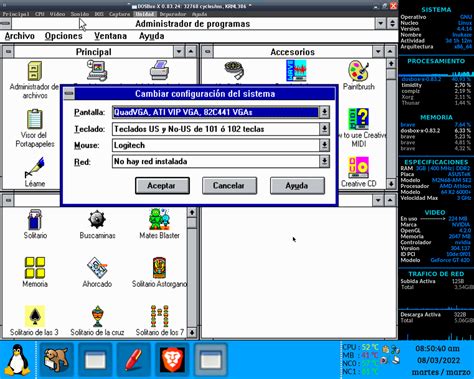
Task: Click the Ayuda button in dialog
Action: pos(297,186)
